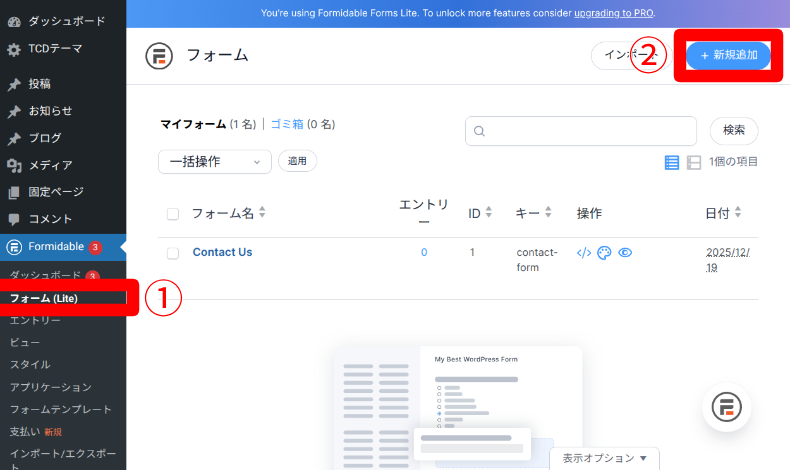
Task: Click the TCDテーマ gear icon
Action: click(x=14, y=49)
